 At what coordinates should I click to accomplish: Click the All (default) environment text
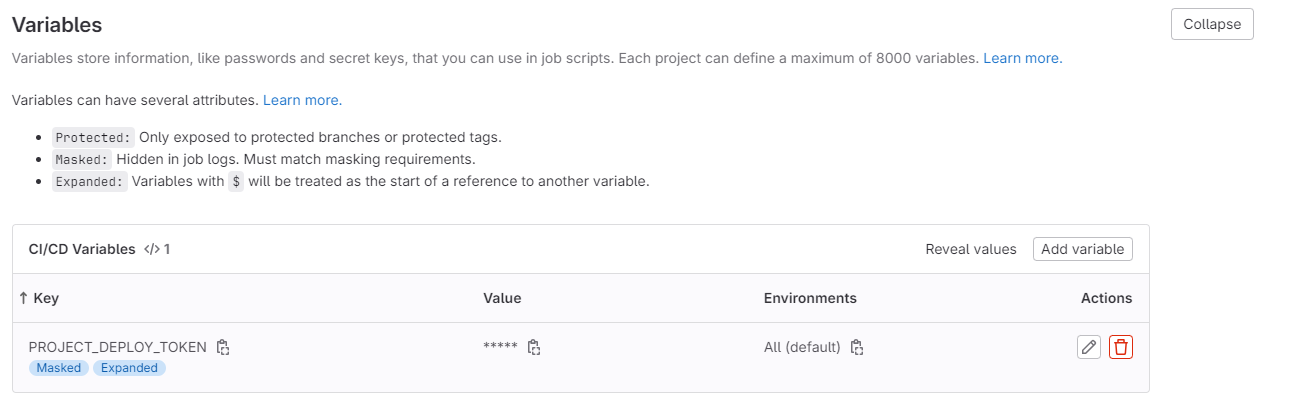802,347
